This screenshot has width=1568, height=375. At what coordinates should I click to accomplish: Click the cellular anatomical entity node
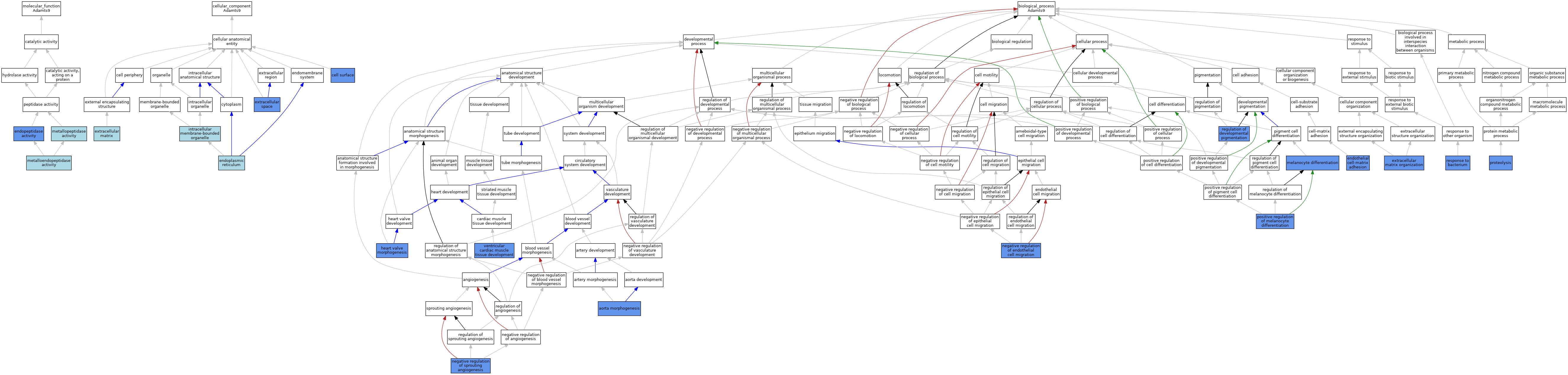[x=232, y=42]
